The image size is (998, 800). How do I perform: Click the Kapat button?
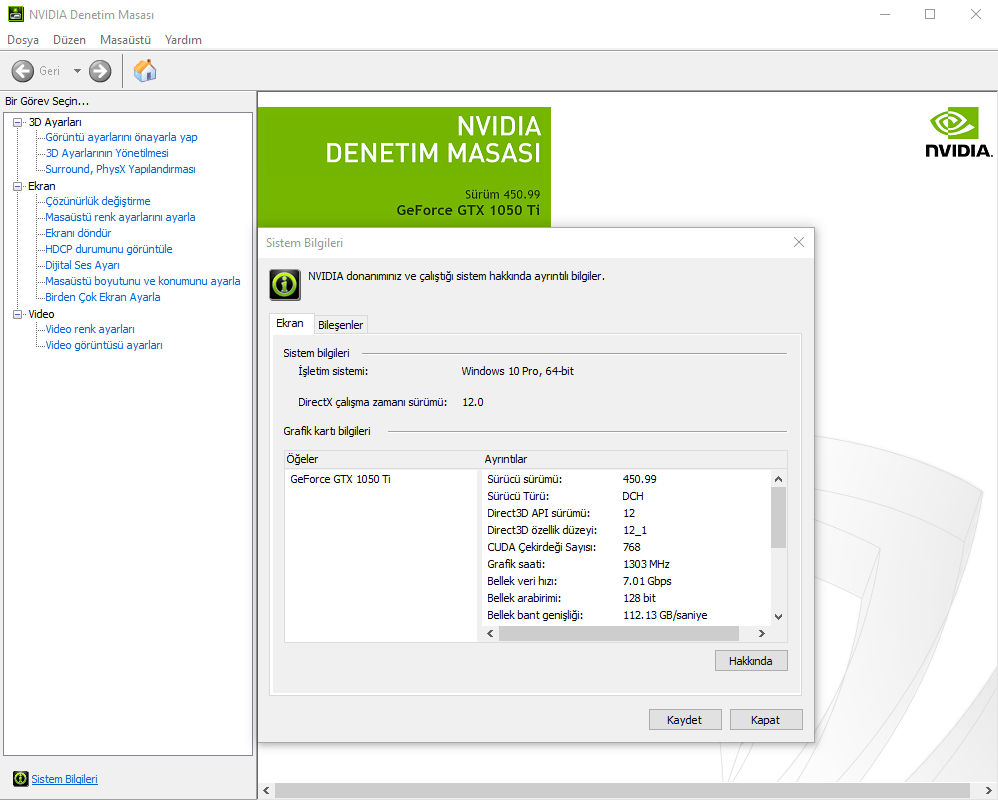click(x=765, y=720)
